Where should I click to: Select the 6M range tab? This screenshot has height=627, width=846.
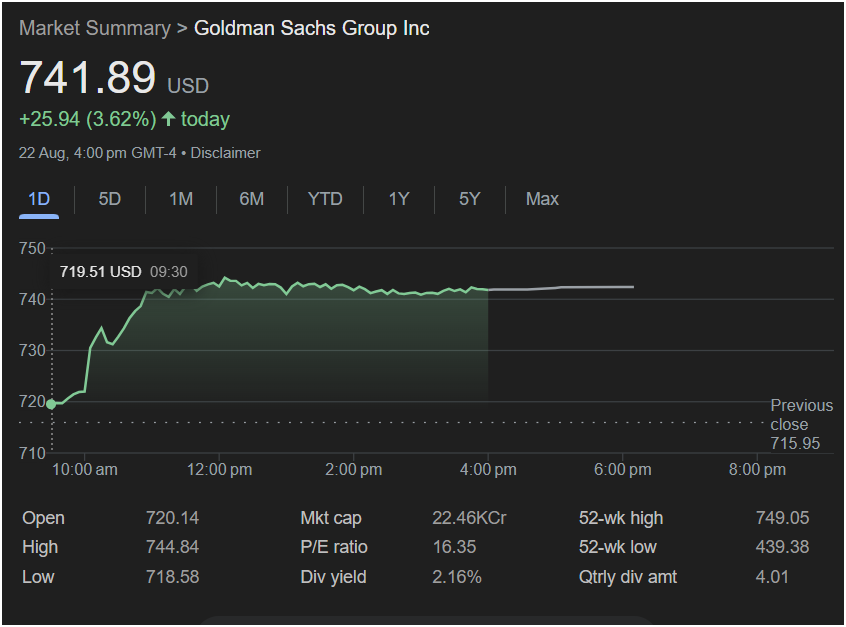tap(251, 199)
